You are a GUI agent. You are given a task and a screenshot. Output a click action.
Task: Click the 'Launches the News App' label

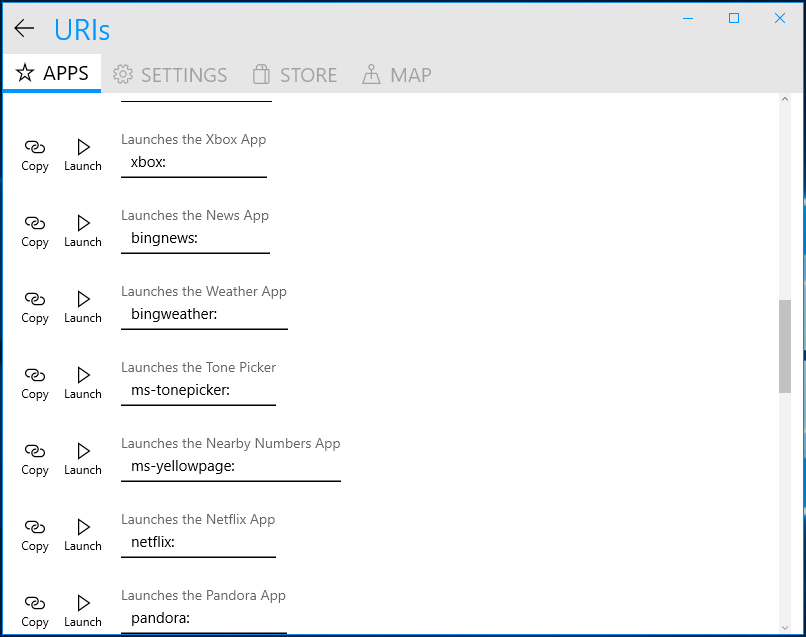point(195,216)
